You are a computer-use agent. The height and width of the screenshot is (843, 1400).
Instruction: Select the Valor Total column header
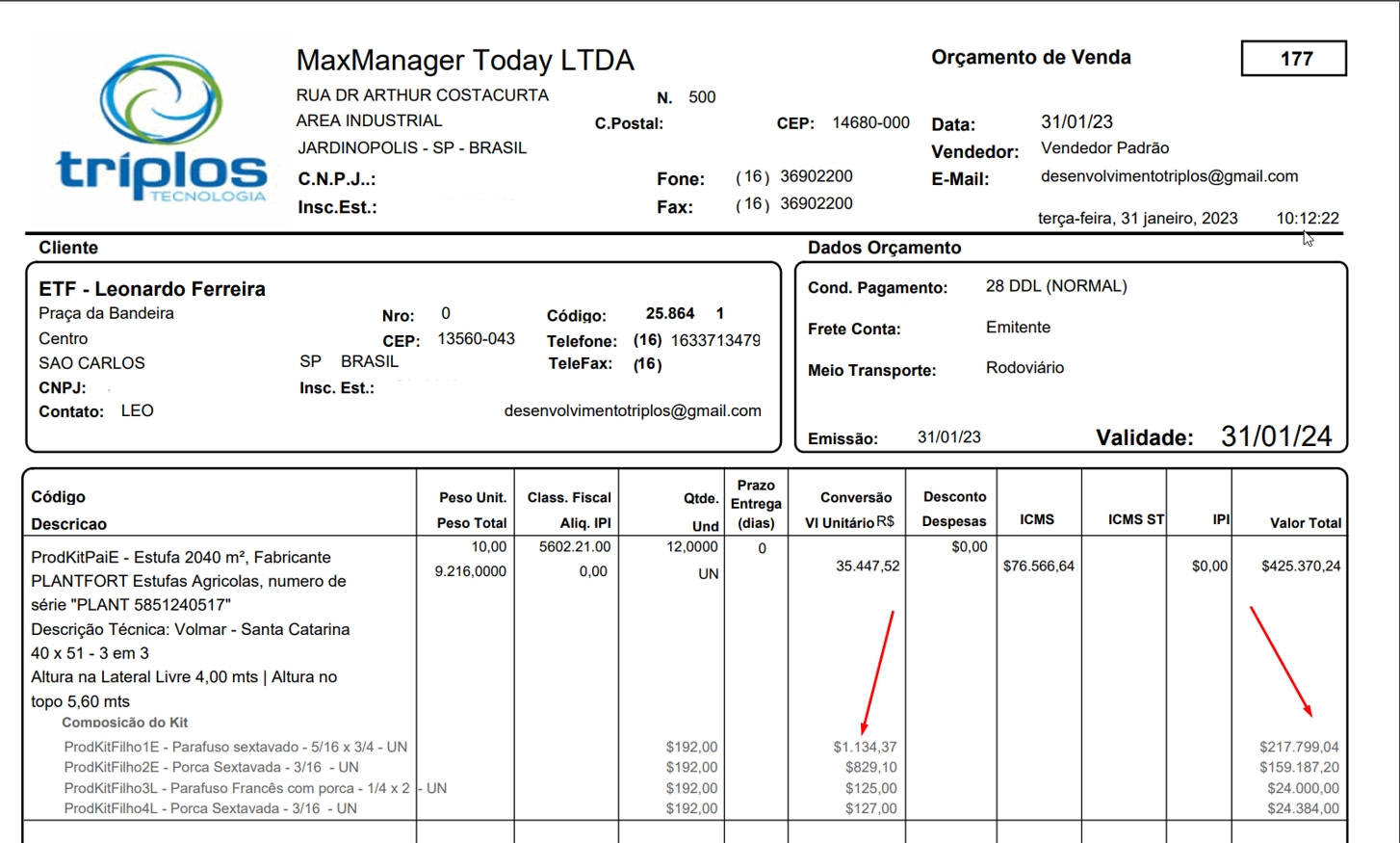(1305, 523)
